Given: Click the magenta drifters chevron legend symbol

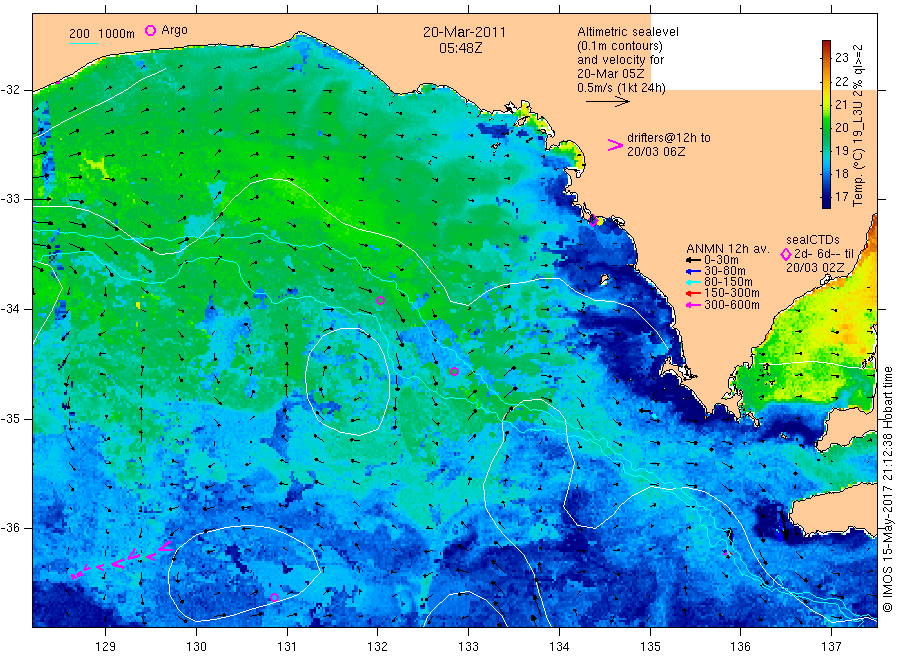Looking at the screenshot, I should coord(615,145).
